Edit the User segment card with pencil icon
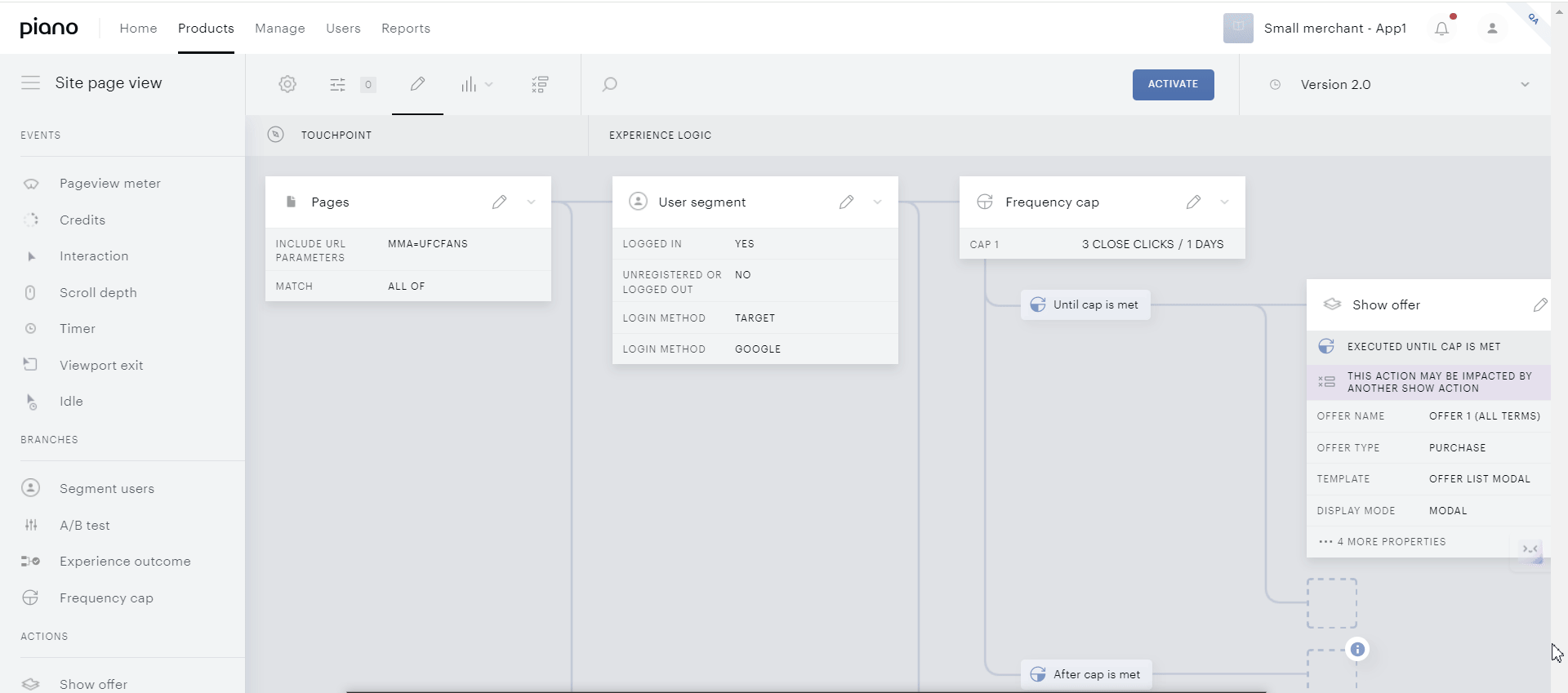Screen dimensions: 1568x693 [x=847, y=202]
